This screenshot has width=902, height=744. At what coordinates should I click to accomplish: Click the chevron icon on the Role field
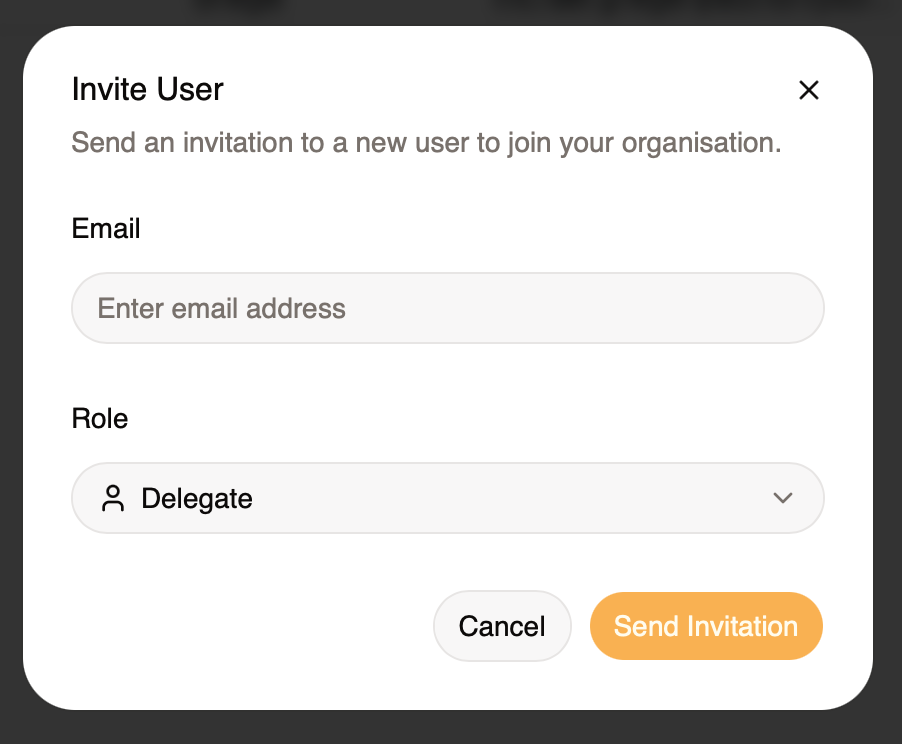pos(783,497)
